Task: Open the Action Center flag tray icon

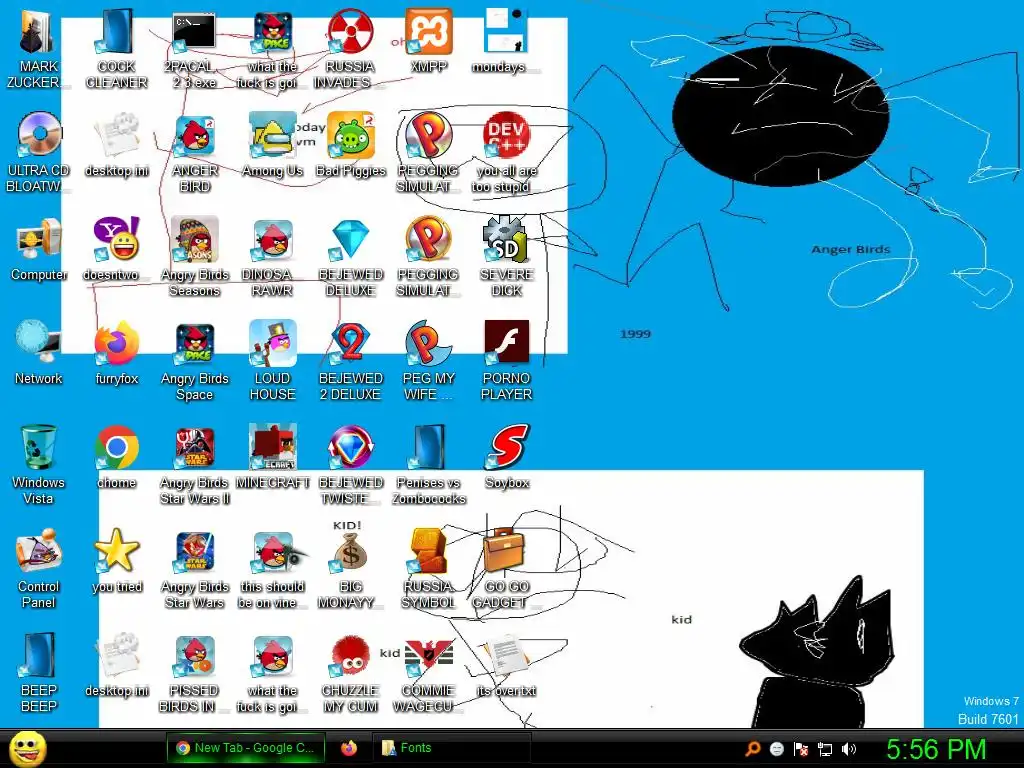Action: 801,748
